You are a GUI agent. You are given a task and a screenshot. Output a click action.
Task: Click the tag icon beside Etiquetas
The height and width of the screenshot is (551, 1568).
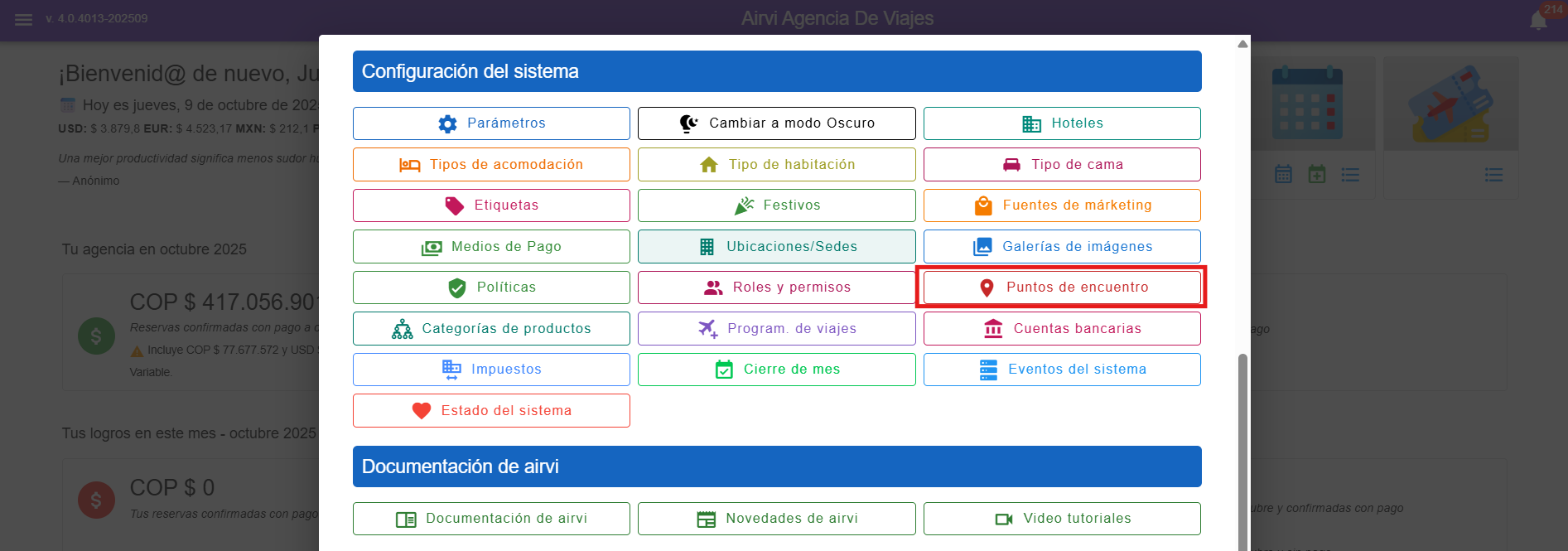(x=455, y=205)
